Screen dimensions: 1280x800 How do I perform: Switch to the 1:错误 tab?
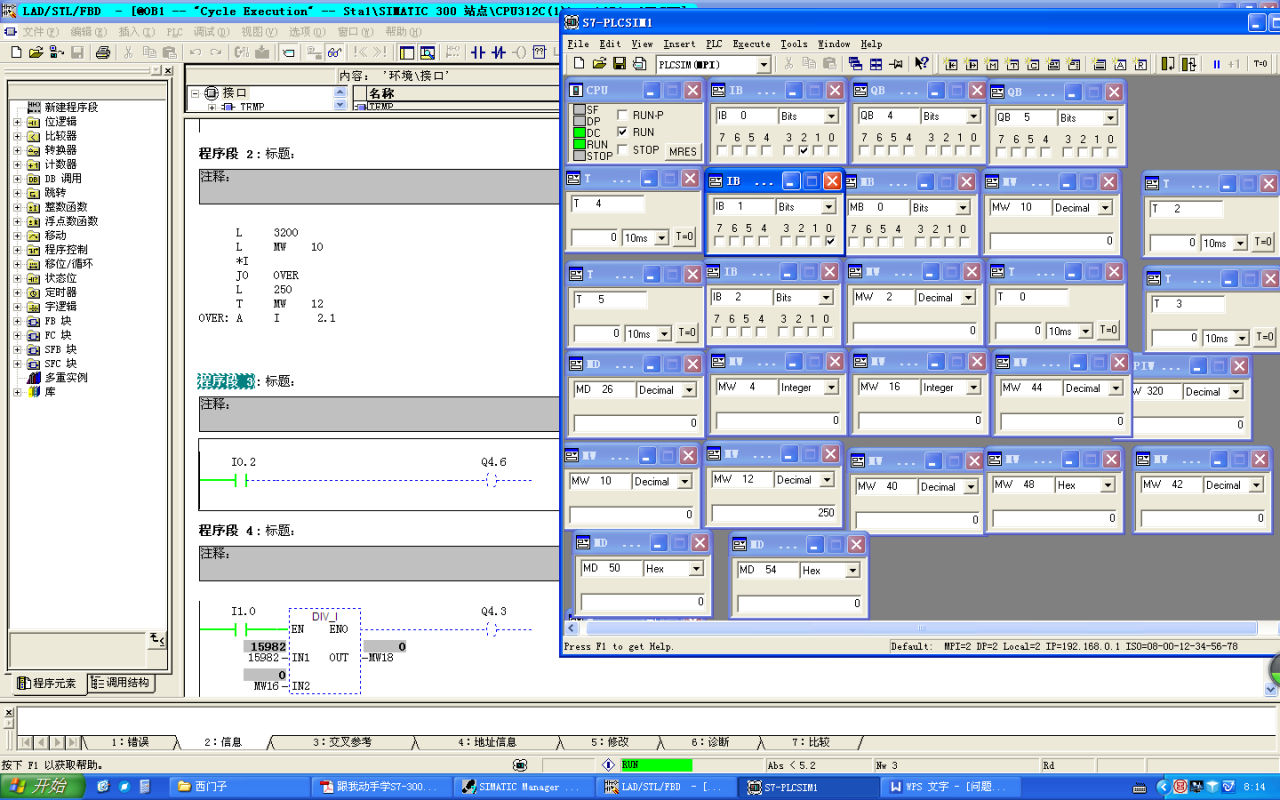[x=129, y=742]
